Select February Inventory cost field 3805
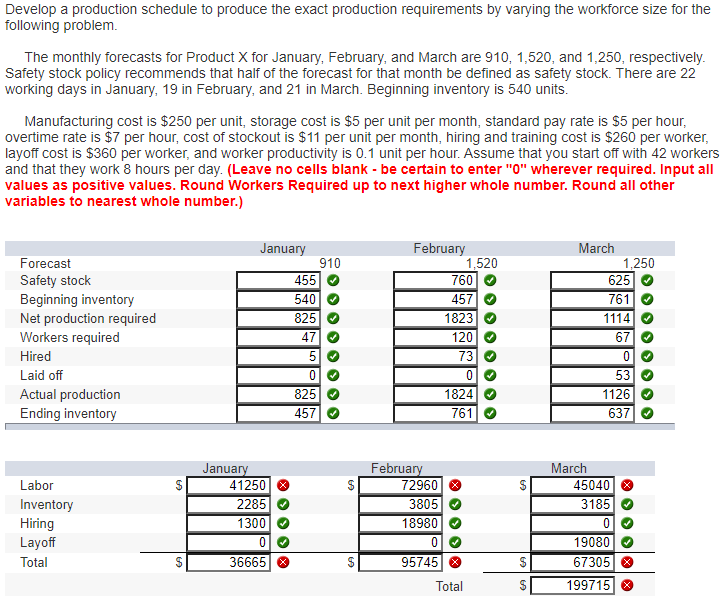 (400, 505)
